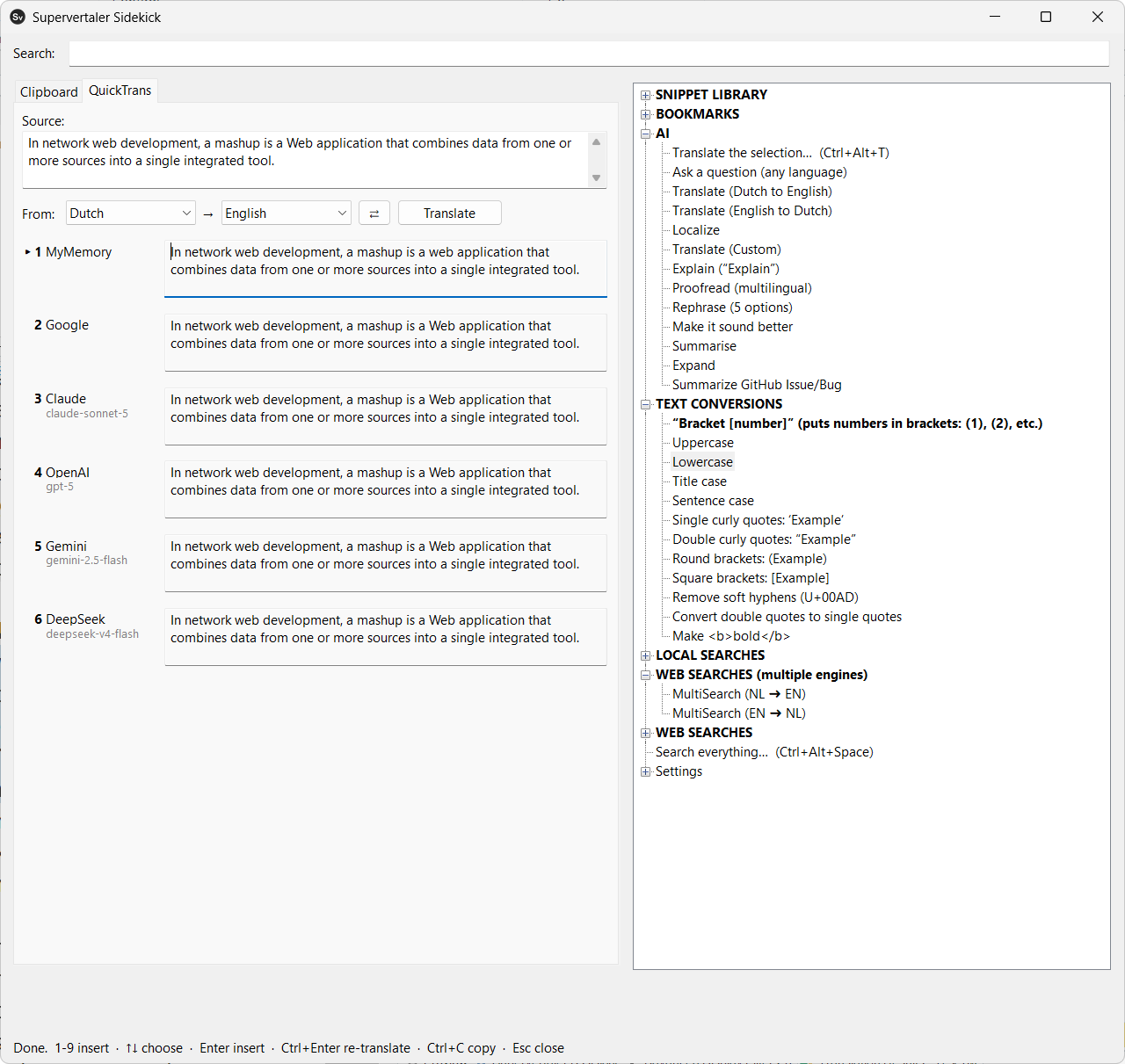Expand the LOCAL SEARCHES node

(x=646, y=655)
